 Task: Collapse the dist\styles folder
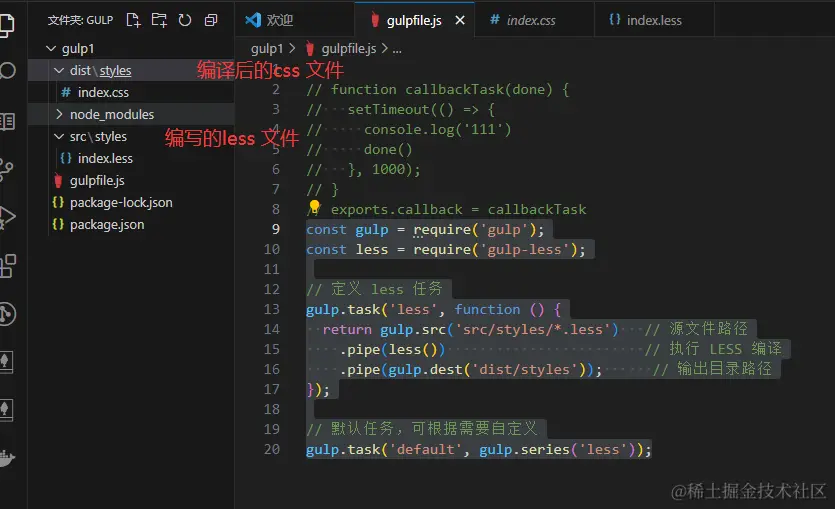pos(59,70)
